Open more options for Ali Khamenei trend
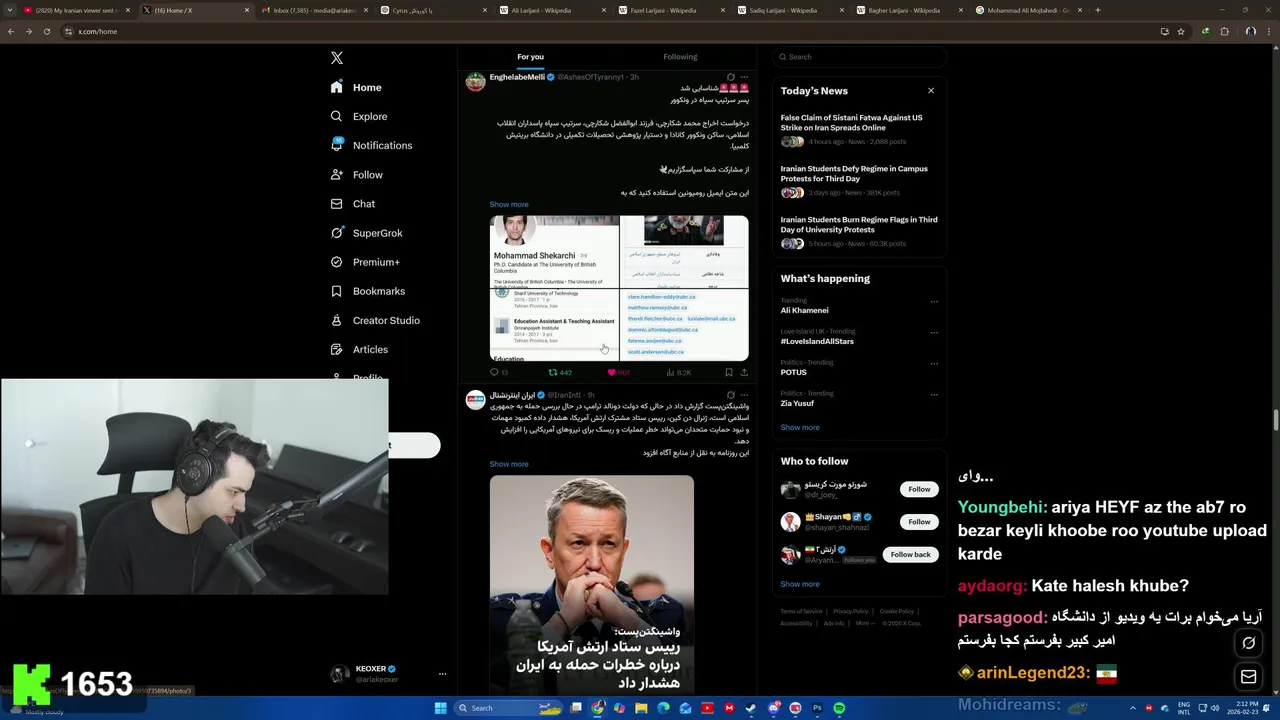 (934, 301)
